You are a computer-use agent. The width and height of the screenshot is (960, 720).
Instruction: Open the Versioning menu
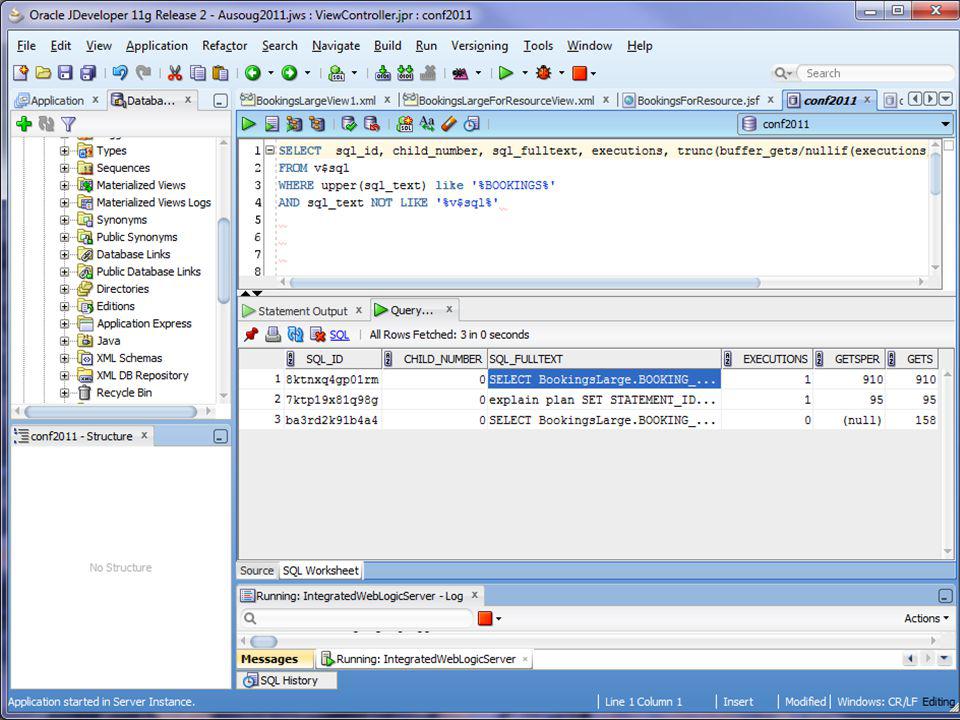point(479,46)
